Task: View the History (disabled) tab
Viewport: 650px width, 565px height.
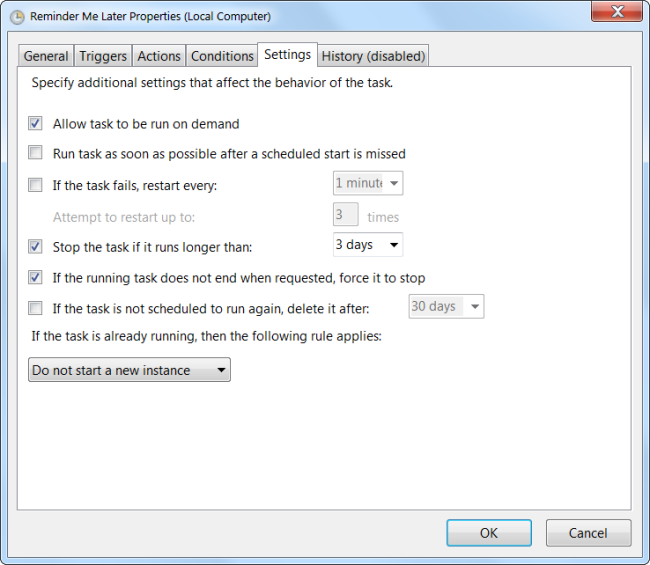Action: coord(373,56)
